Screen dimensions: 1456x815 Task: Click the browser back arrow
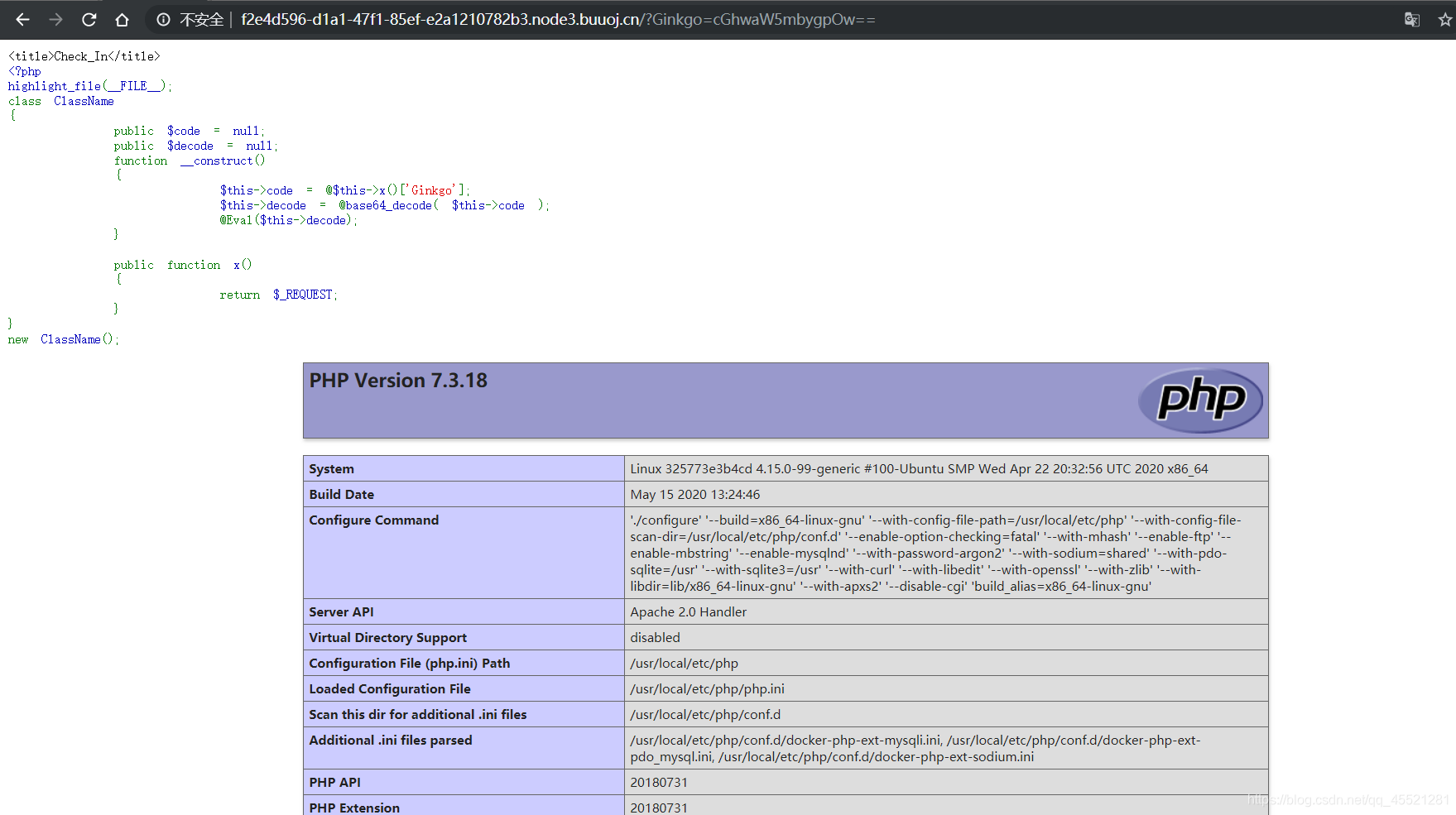22,19
